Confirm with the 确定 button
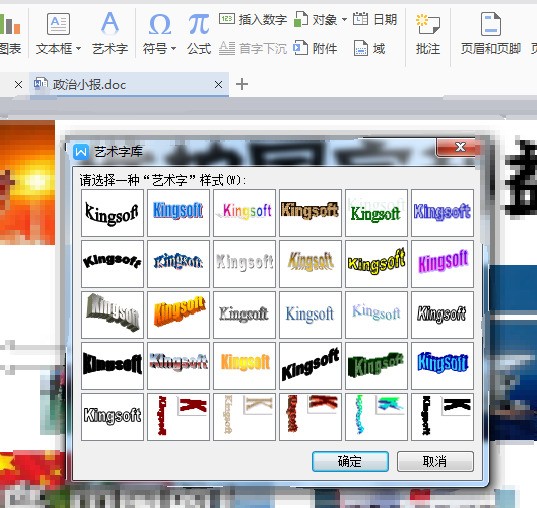 (350, 461)
